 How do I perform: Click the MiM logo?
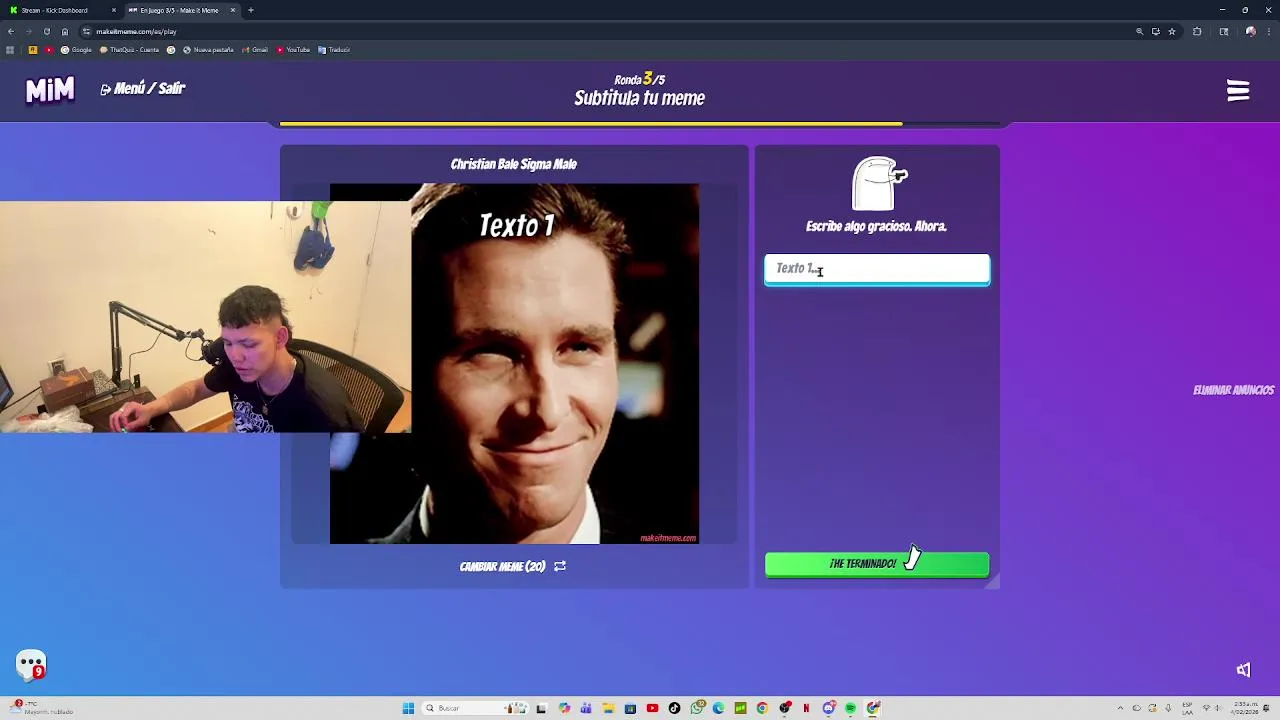tap(50, 90)
